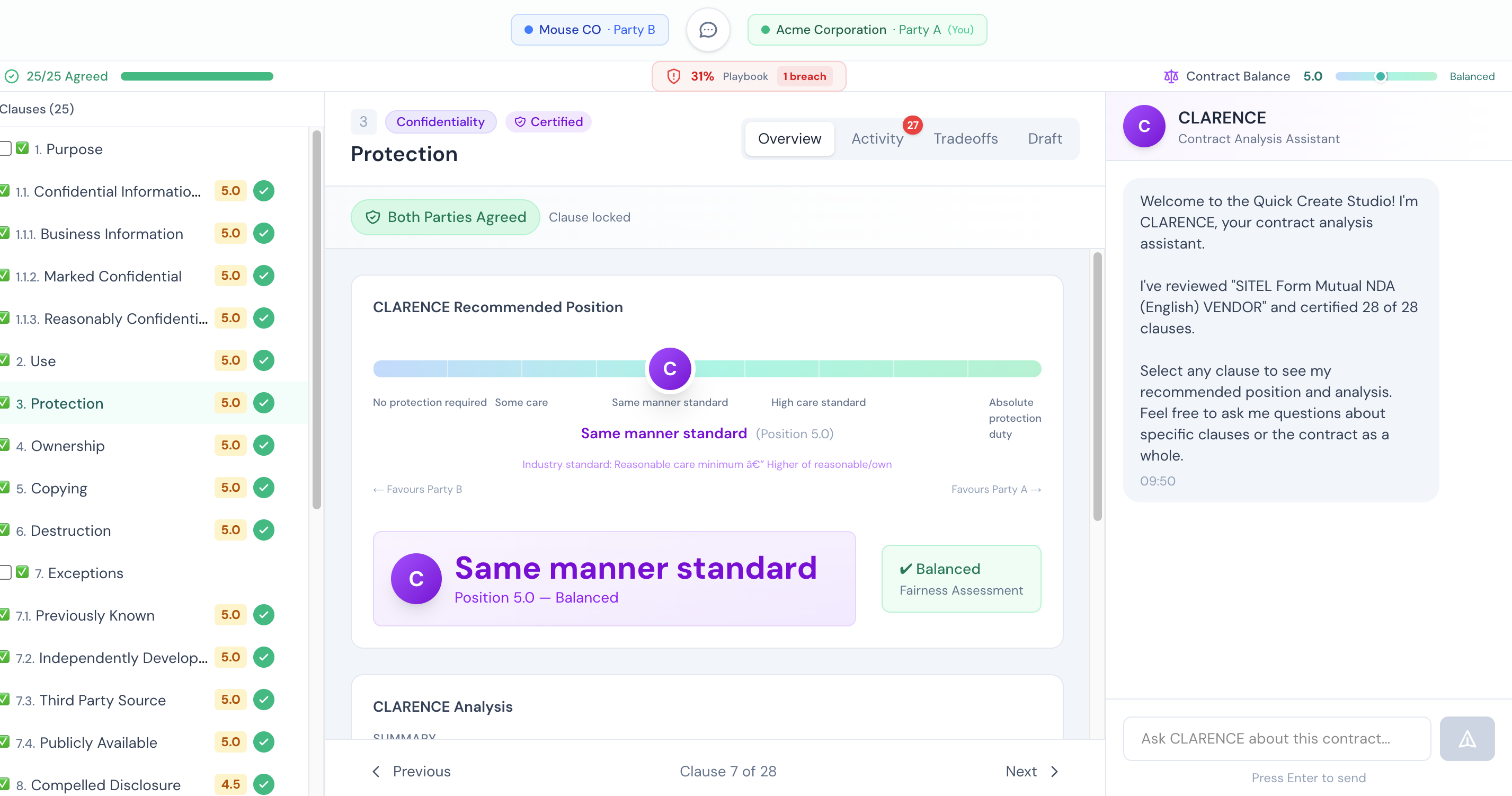This screenshot has width=1512, height=796.
Task: Toggle the empty checkbox beside Purpose
Action: point(6,148)
